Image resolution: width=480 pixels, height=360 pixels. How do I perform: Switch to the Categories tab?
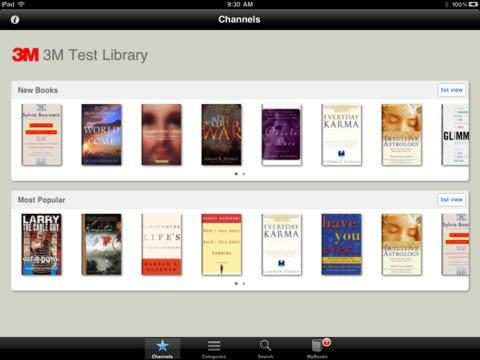point(214,349)
